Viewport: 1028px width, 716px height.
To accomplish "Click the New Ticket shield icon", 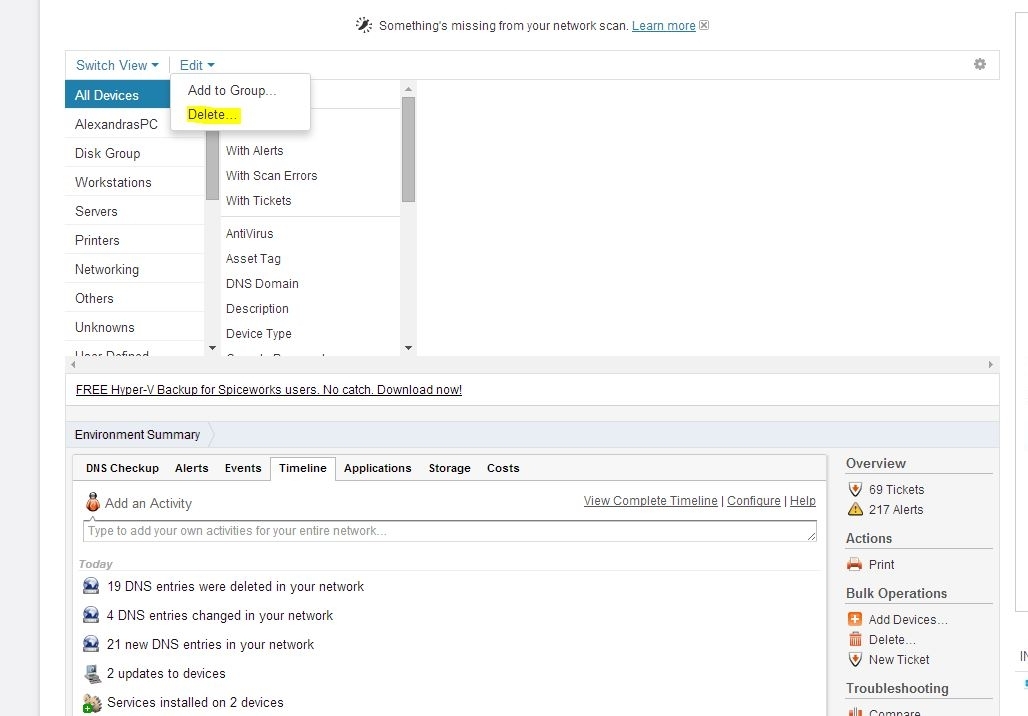I will [855, 659].
